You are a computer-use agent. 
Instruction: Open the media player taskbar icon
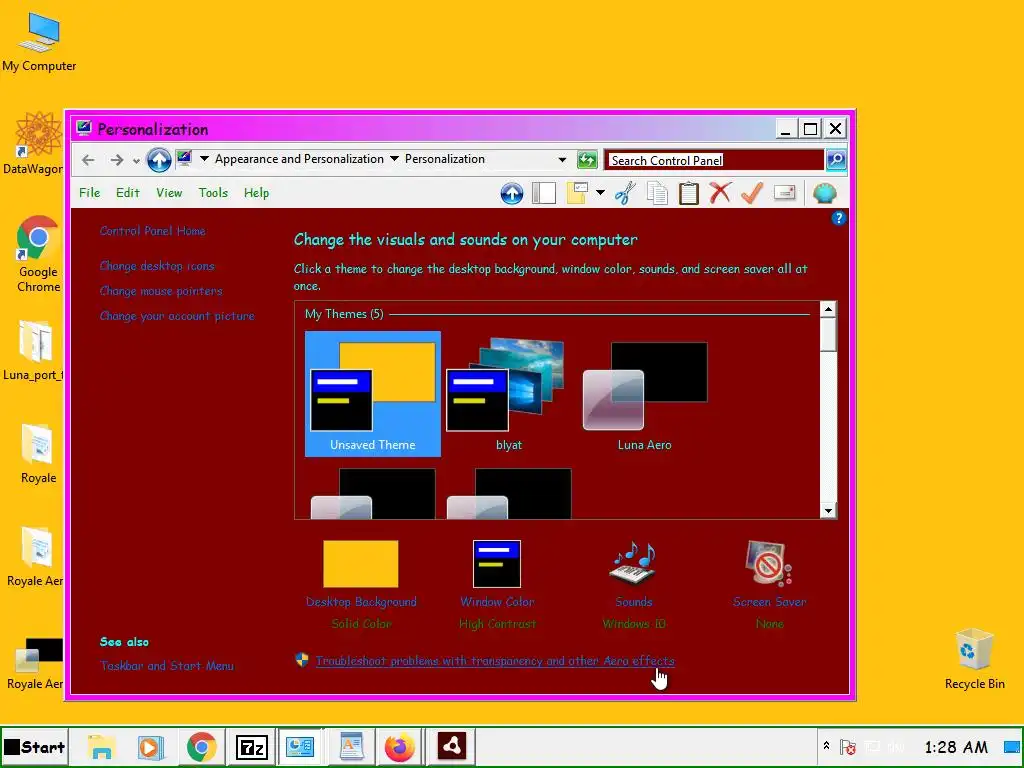[x=150, y=747]
